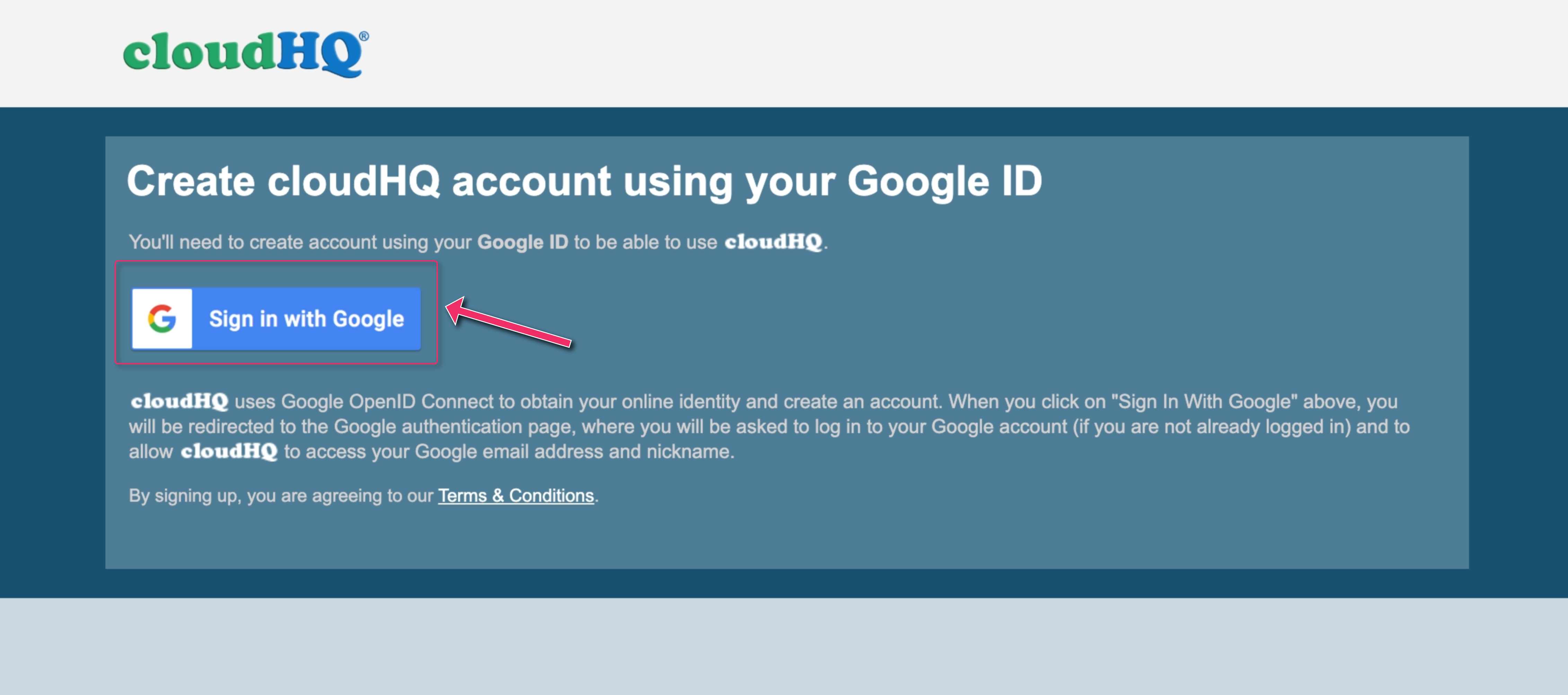Click the Sign in with Google button text
Viewport: 1568px width, 695px height.
pyautogui.click(x=306, y=319)
